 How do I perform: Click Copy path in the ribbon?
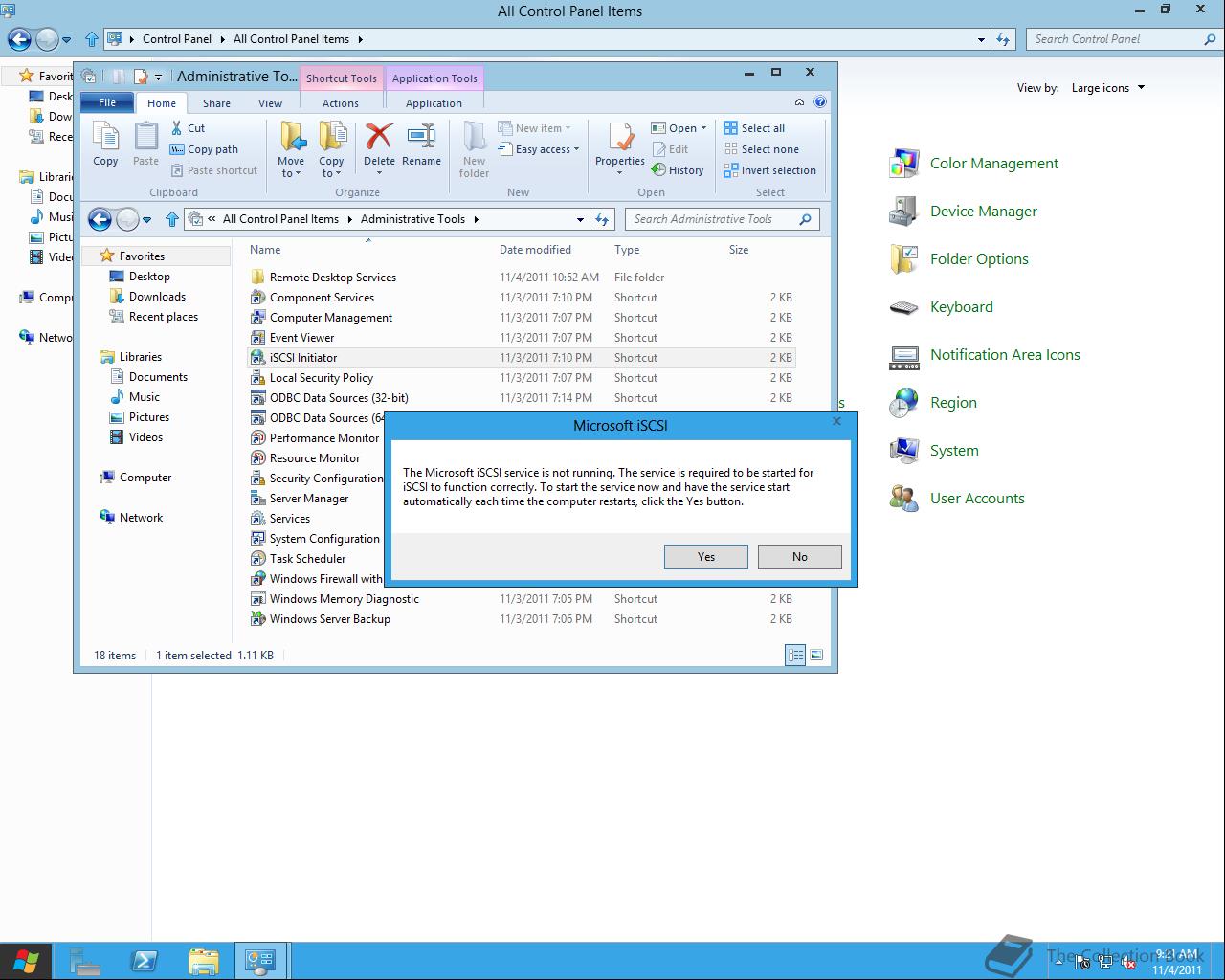click(204, 149)
